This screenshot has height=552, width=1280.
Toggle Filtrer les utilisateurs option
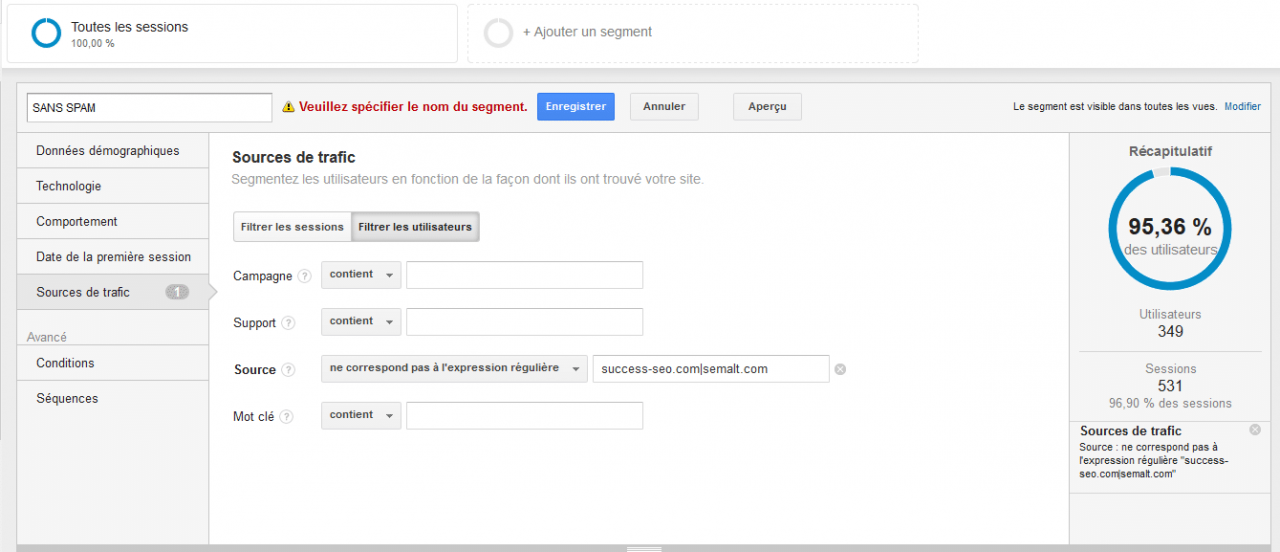click(415, 227)
